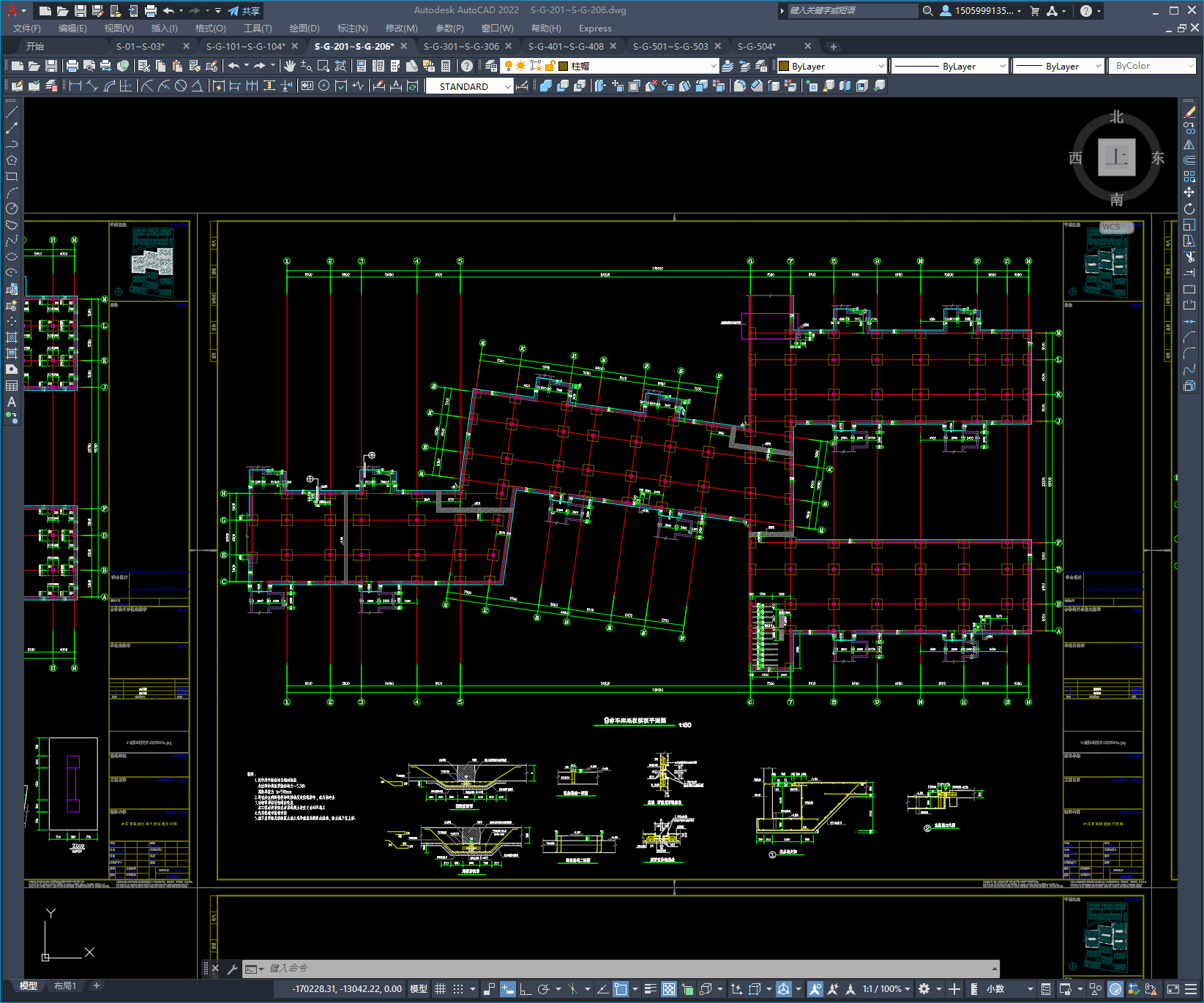The image size is (1204, 1003).
Task: Click the Customization hamburger icon in status bar
Action: click(x=1192, y=989)
